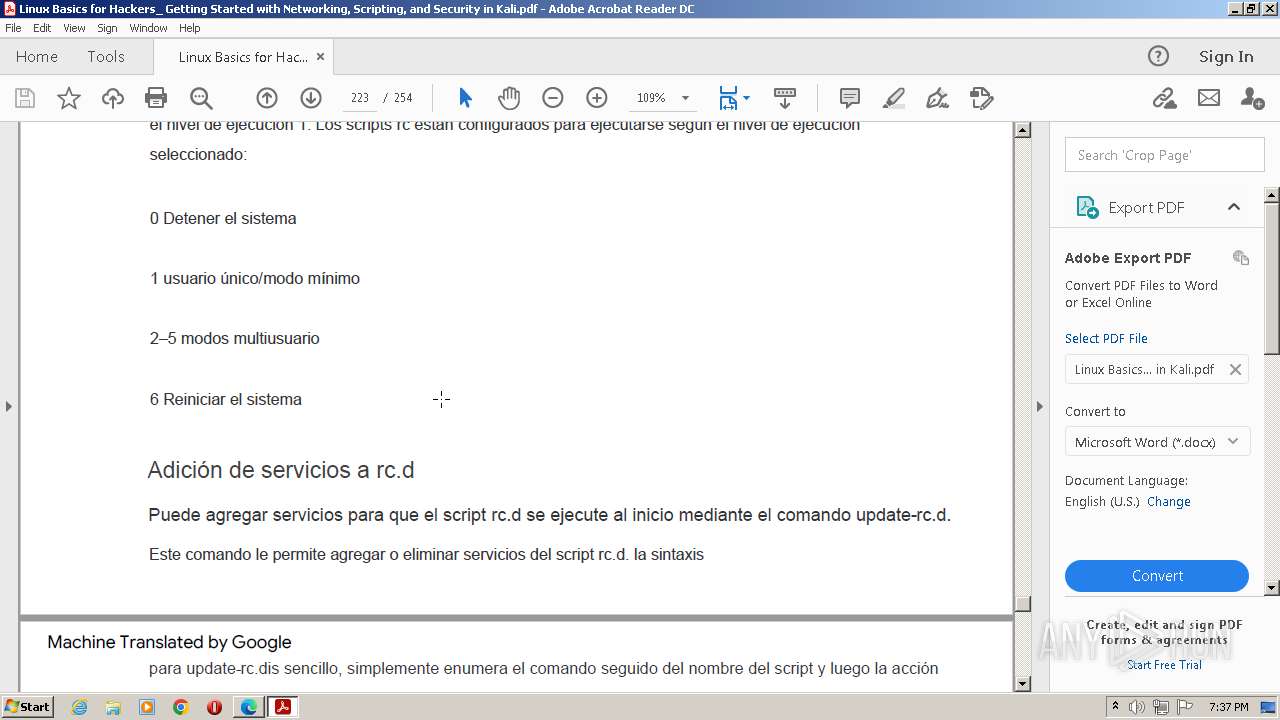
Task: Click the Sign In link
Action: pyautogui.click(x=1226, y=56)
